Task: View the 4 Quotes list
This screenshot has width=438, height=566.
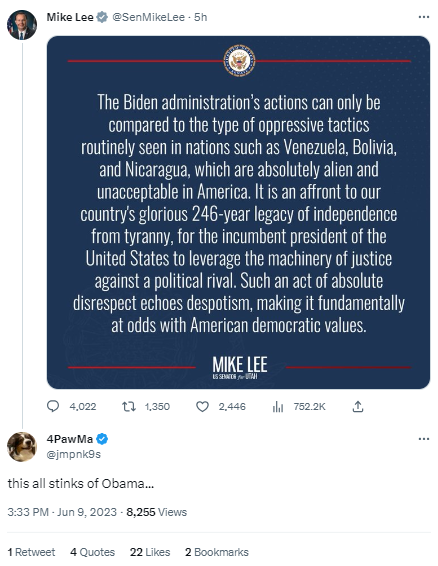Action: [x=92, y=552]
